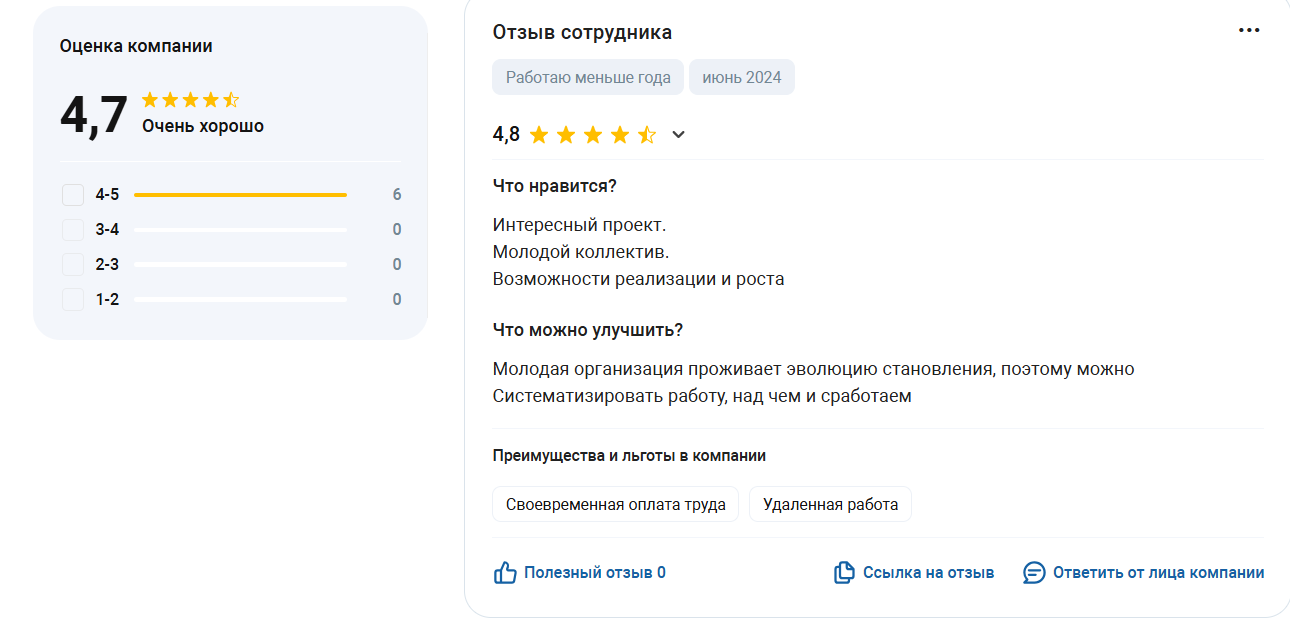This screenshot has height=630, width=1290.
Task: Open the three-dot options menu of the review
Action: click(x=1249, y=30)
